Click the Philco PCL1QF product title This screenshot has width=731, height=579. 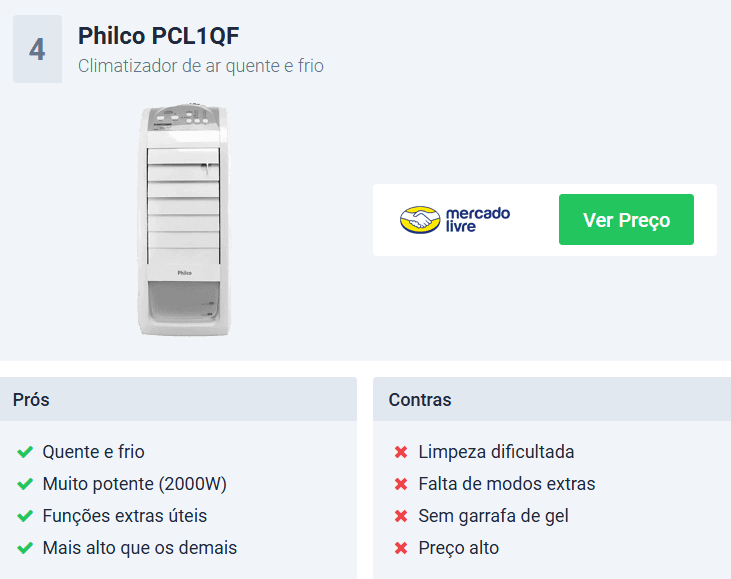click(159, 36)
